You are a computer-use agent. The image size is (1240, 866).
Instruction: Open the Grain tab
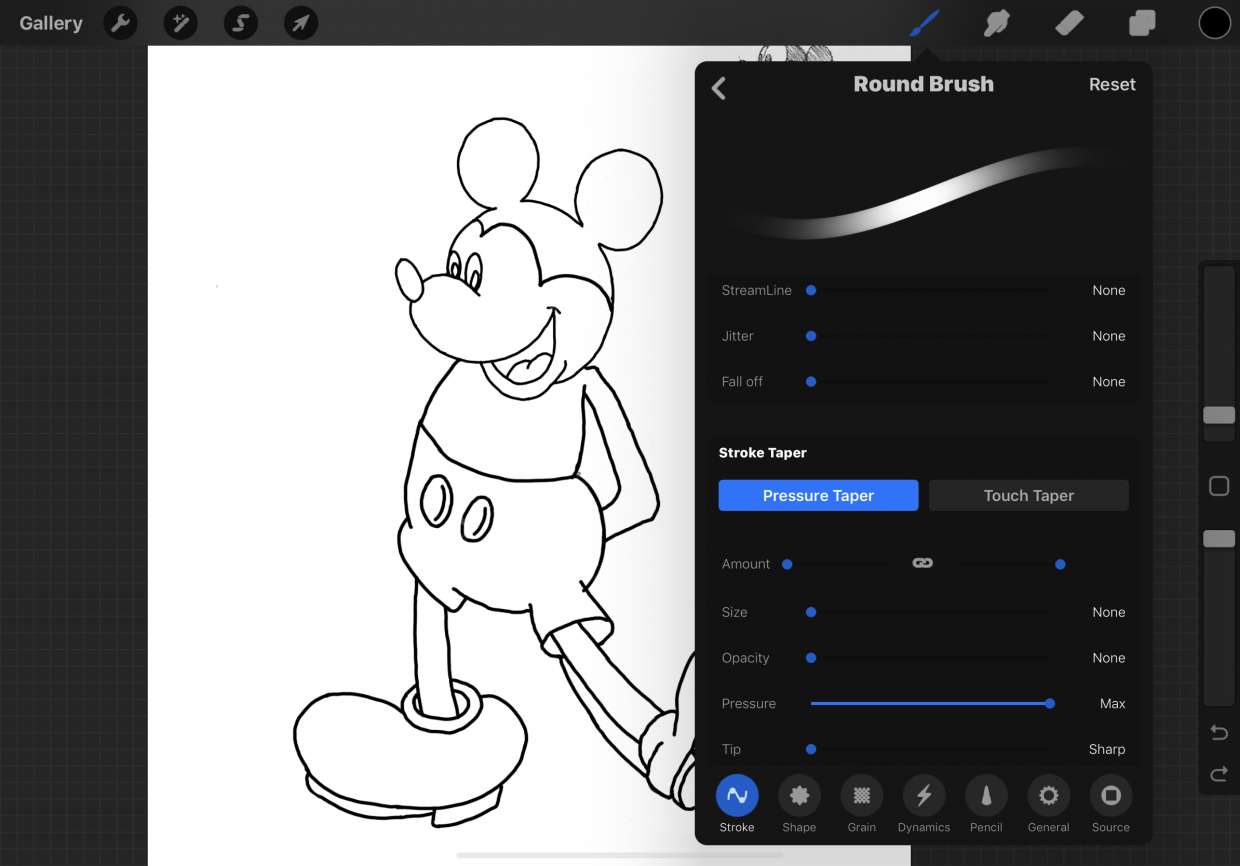pos(861,804)
